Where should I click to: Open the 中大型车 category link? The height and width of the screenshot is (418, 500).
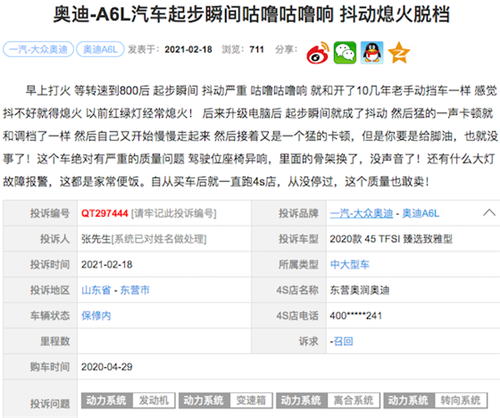(350, 264)
